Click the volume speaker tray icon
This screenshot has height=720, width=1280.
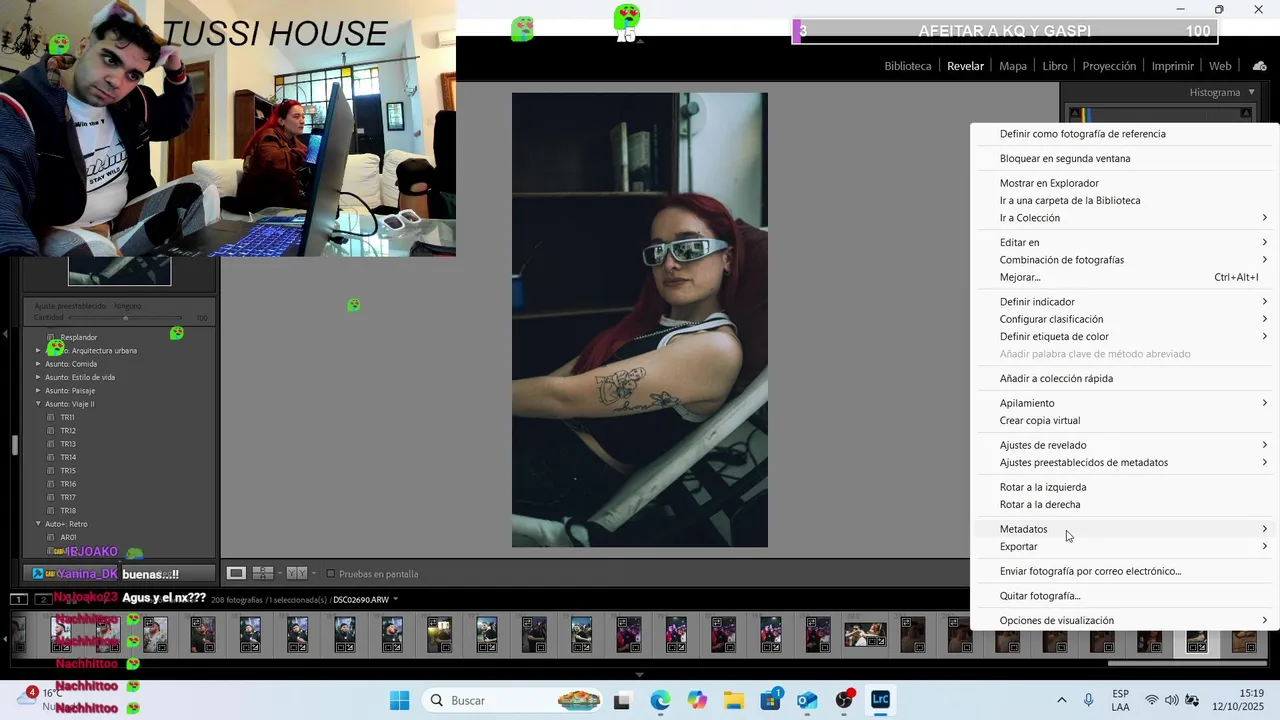point(1171,700)
